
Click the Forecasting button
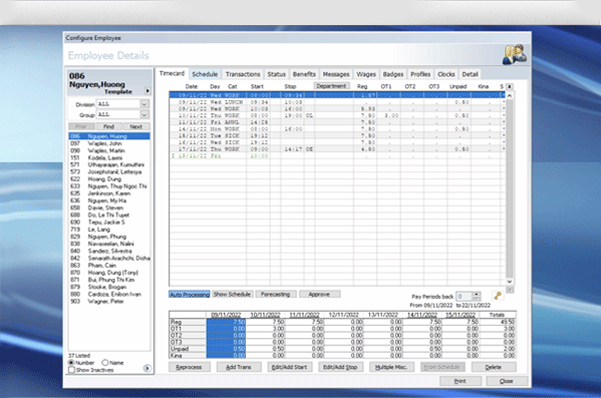[x=275, y=294]
